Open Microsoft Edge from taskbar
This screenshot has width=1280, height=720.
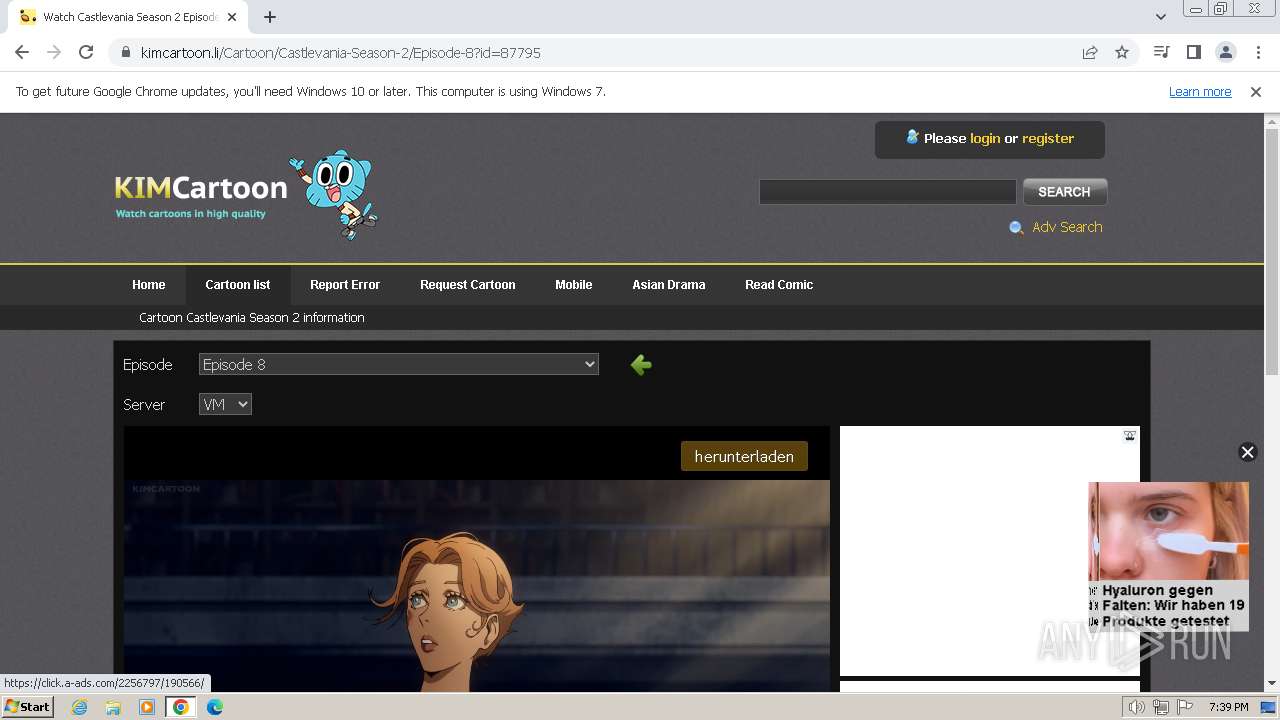[215, 707]
